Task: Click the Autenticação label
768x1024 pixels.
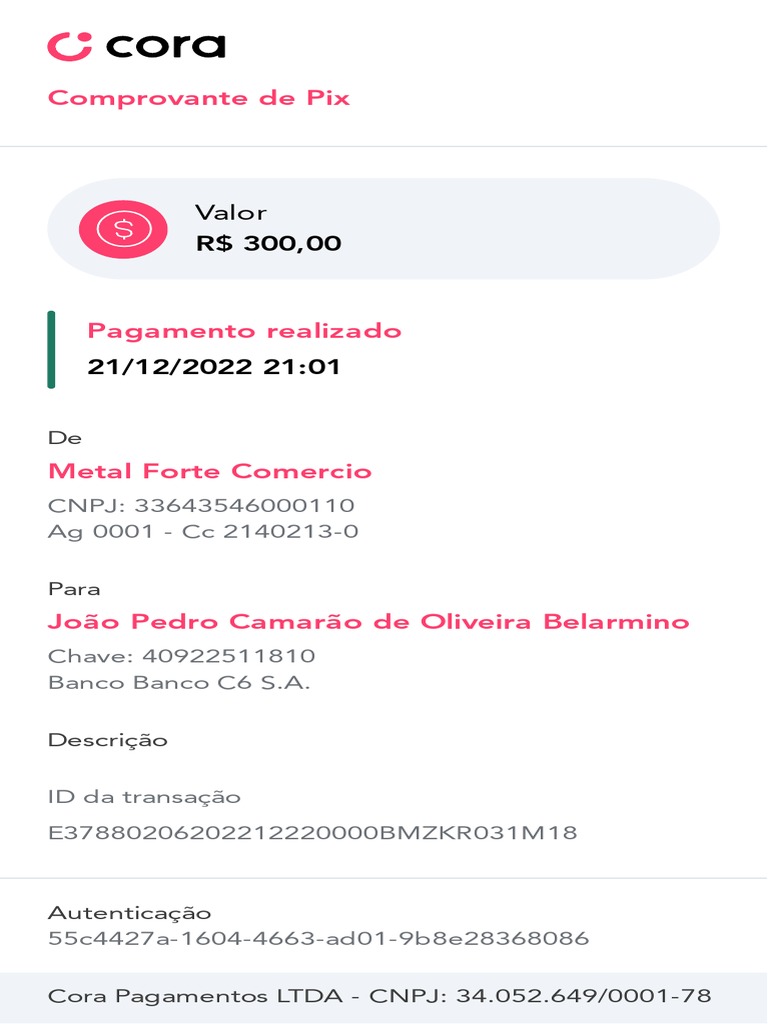Action: (129, 913)
